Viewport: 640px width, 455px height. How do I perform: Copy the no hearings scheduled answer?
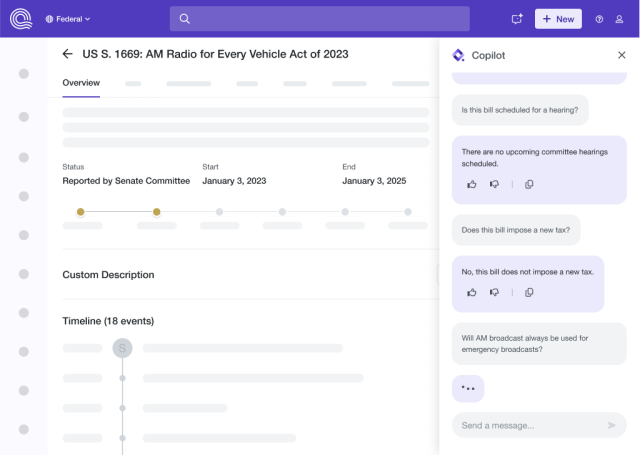click(529, 184)
